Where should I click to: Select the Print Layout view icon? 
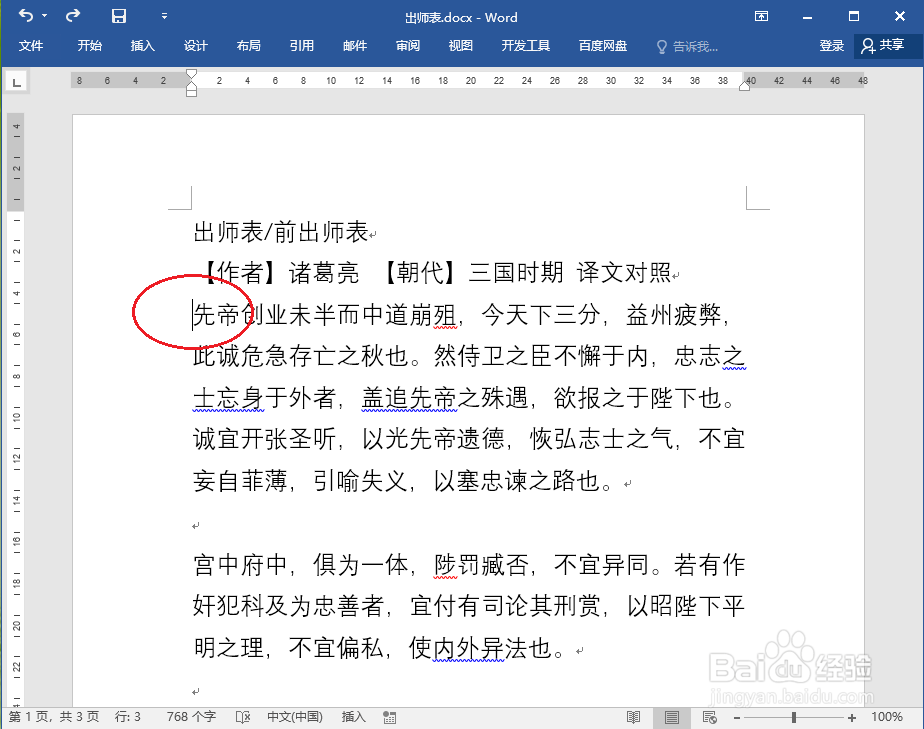(x=671, y=716)
